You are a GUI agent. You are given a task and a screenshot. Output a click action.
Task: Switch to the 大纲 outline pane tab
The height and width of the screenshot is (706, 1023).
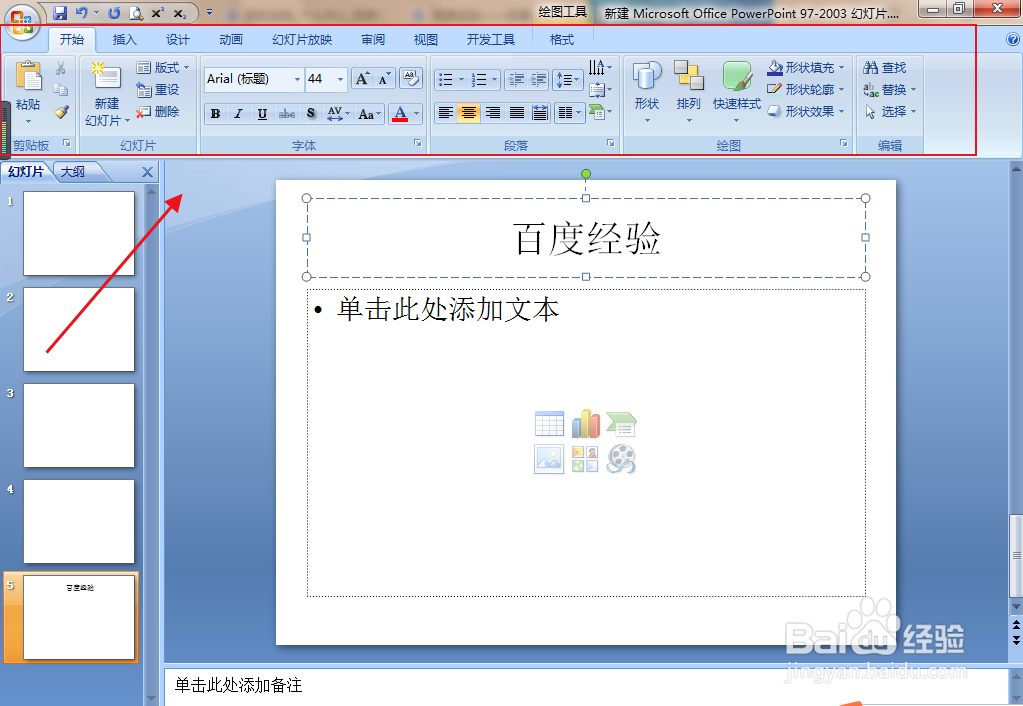pyautogui.click(x=73, y=172)
